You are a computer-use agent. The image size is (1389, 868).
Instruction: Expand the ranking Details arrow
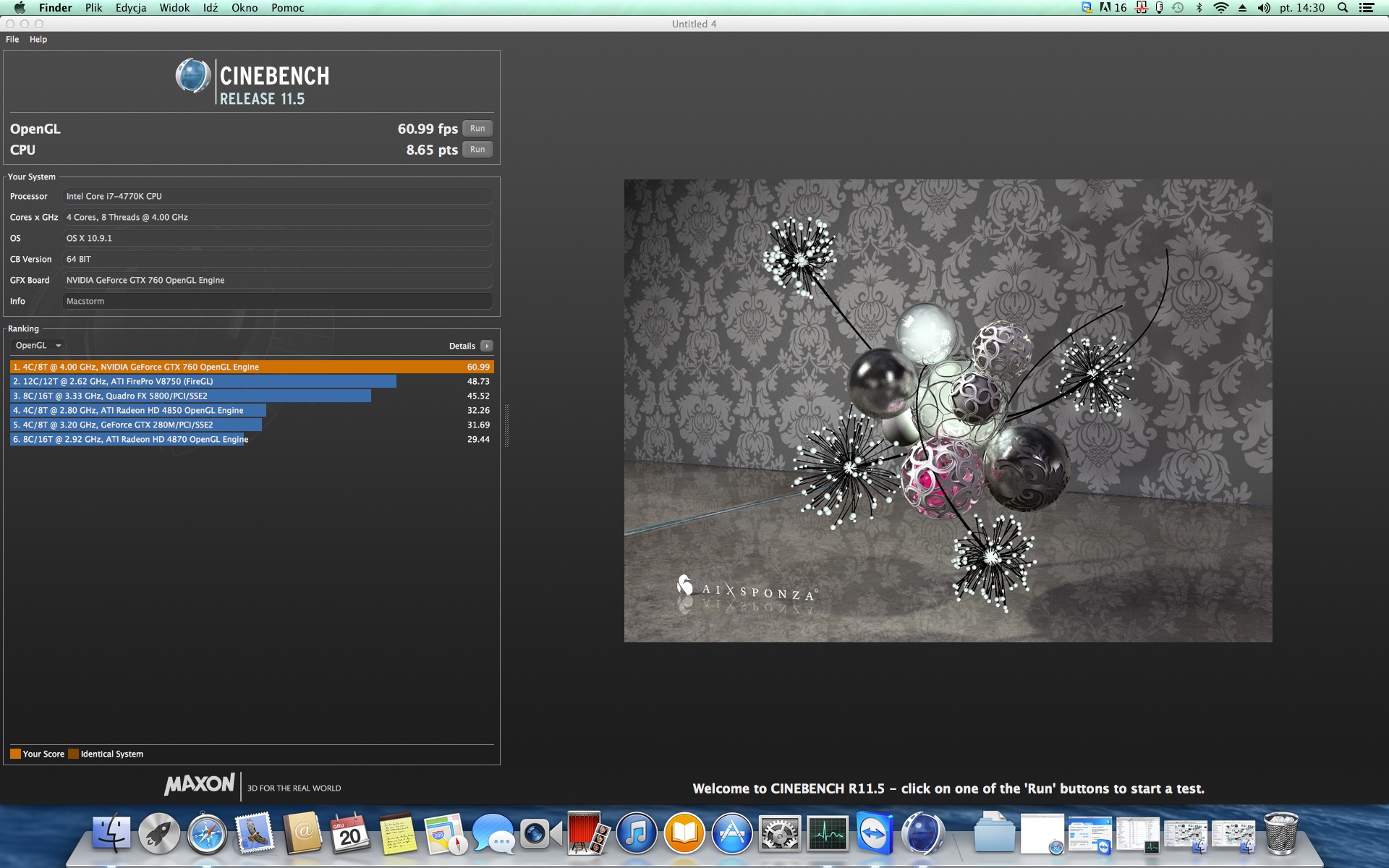(487, 346)
